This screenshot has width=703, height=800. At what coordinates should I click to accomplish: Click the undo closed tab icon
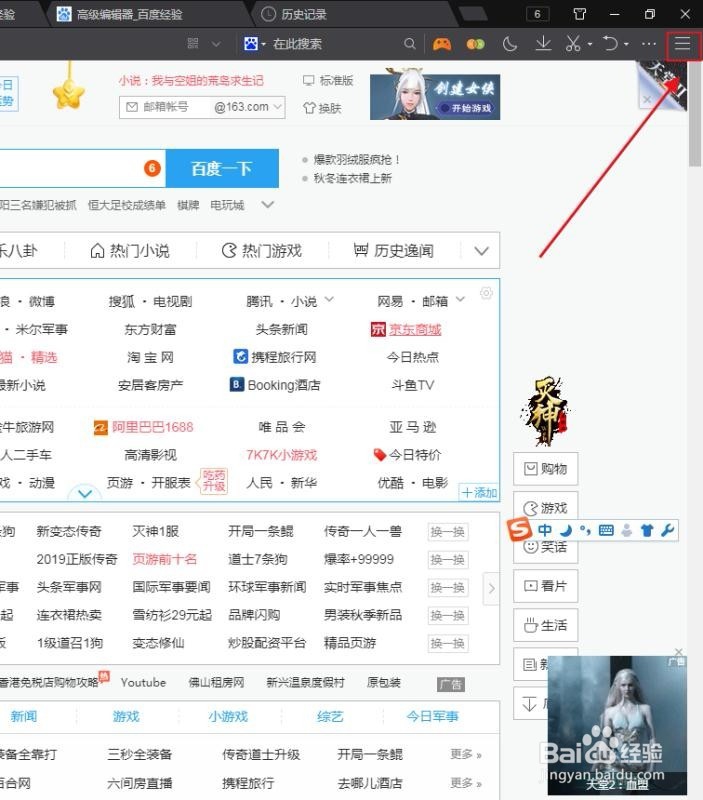pos(610,43)
